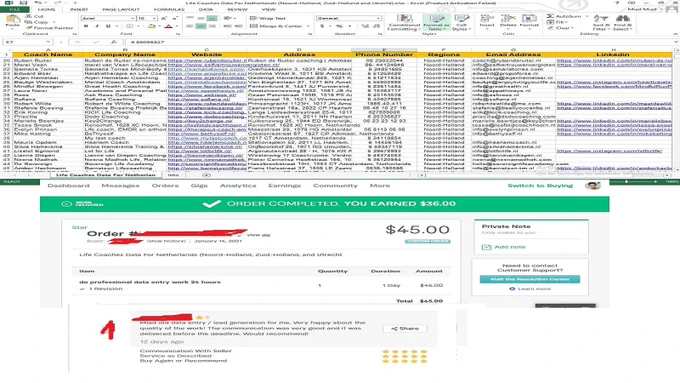
Task: Open the Gigs page
Action: click(x=199, y=186)
